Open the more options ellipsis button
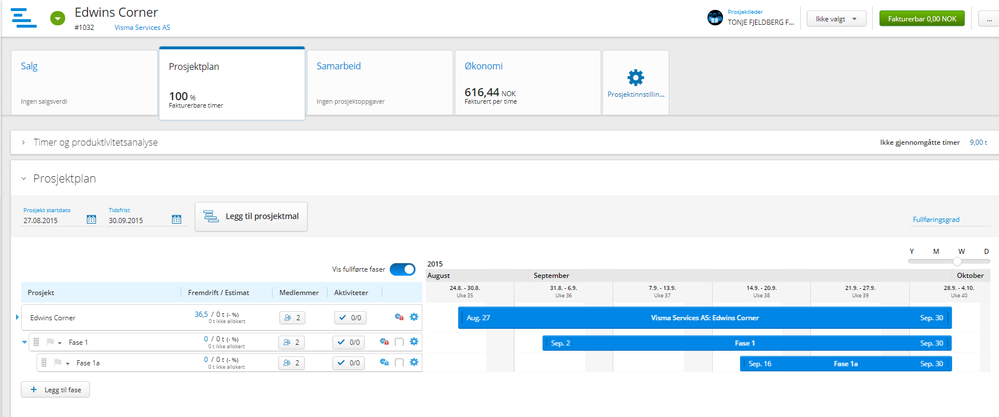 point(989,19)
